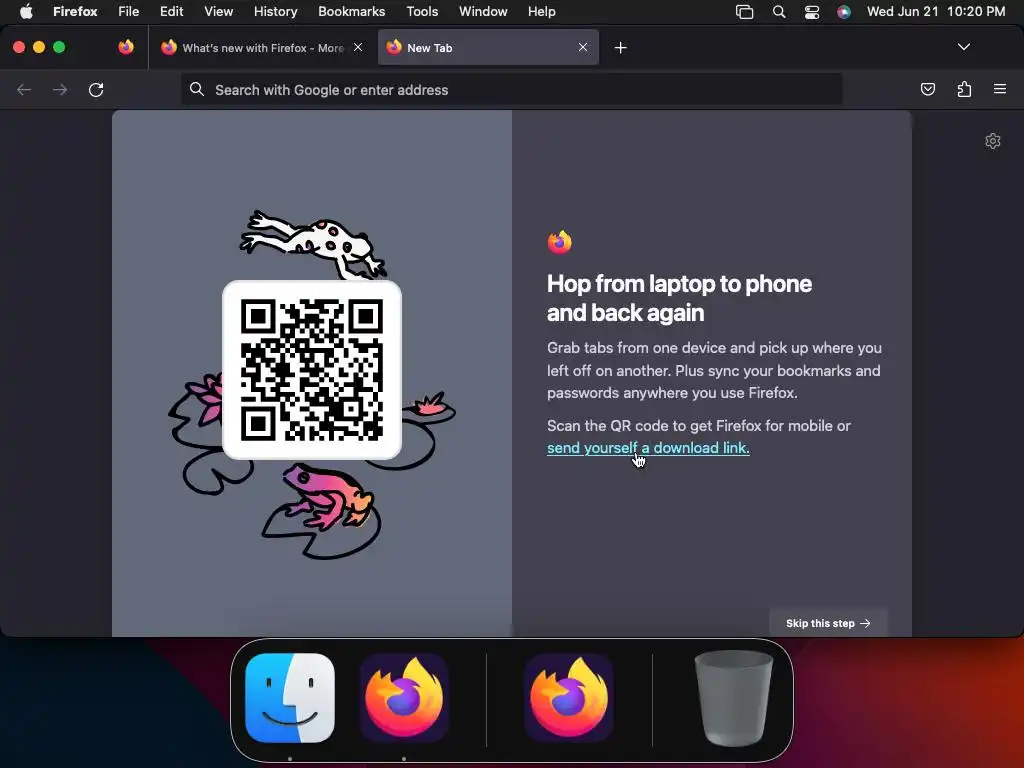Viewport: 1024px width, 768px height.
Task: Expand the list all tabs chevron
Action: (963, 47)
